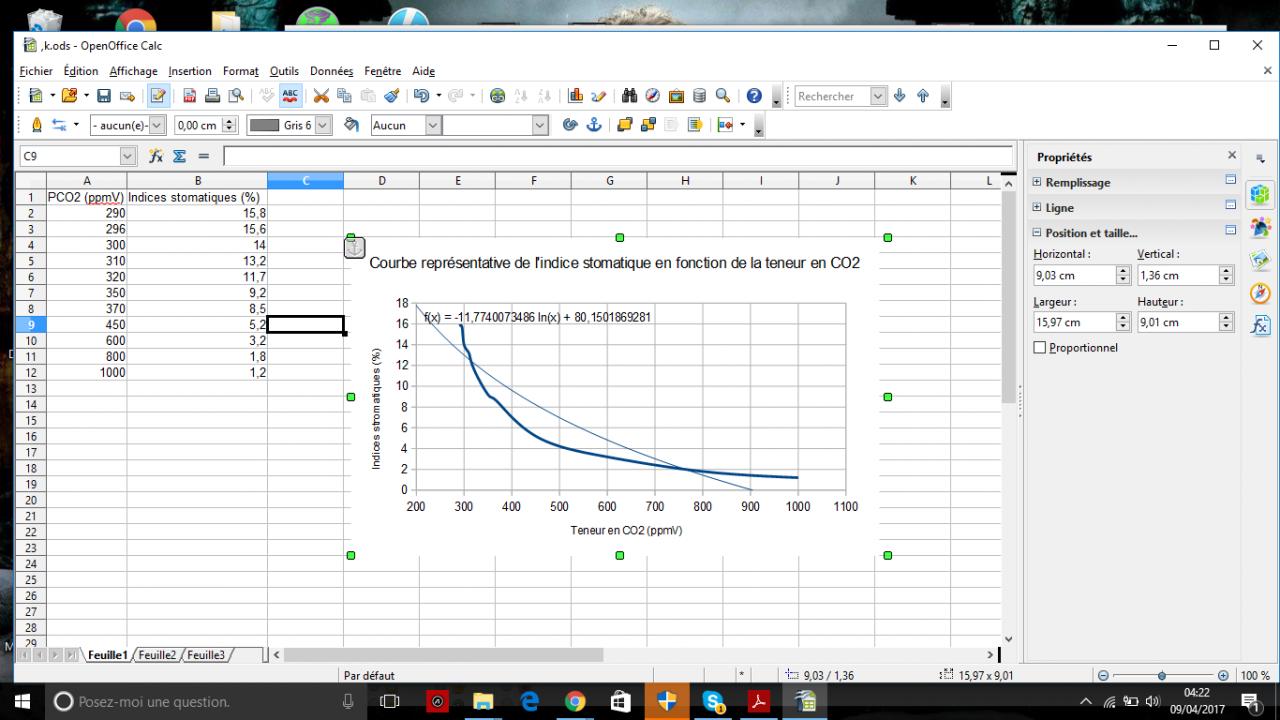Open Print Preview with the magnifier page icon
Screen dimensions: 1280x720
236,96
